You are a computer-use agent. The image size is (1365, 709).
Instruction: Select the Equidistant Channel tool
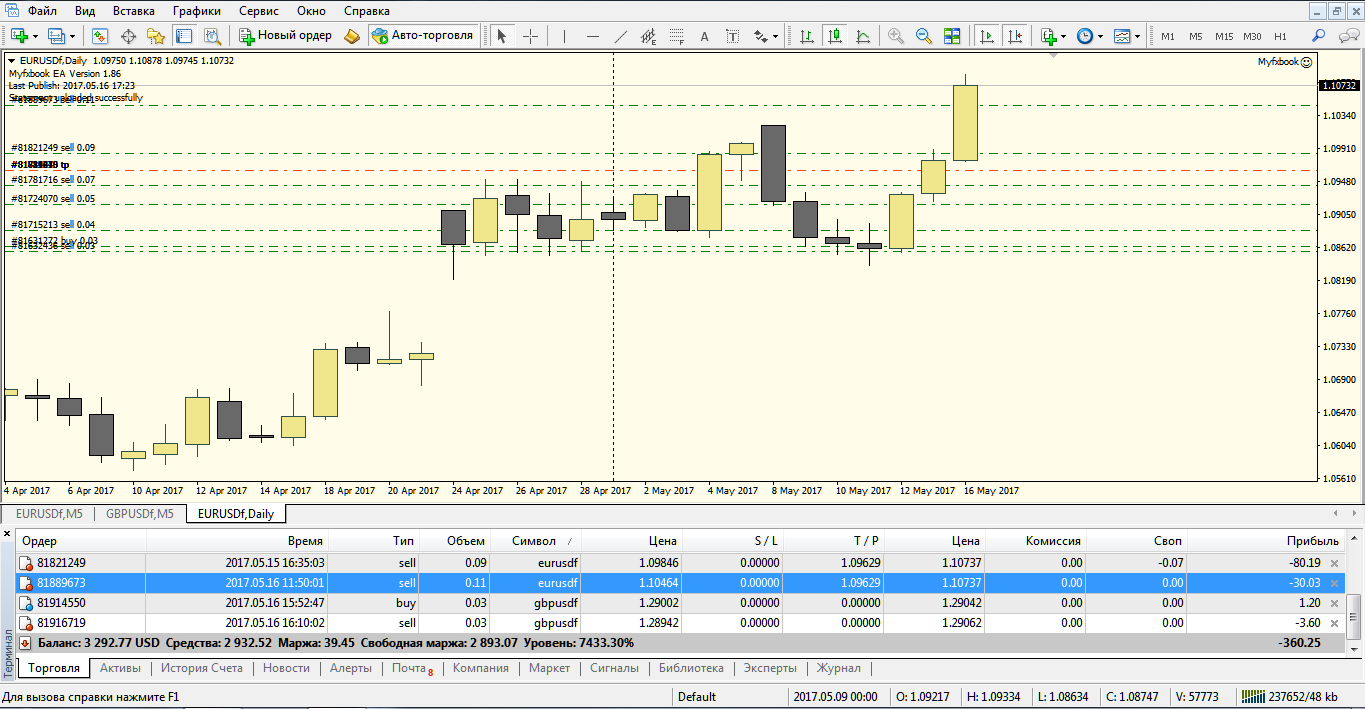pos(649,36)
